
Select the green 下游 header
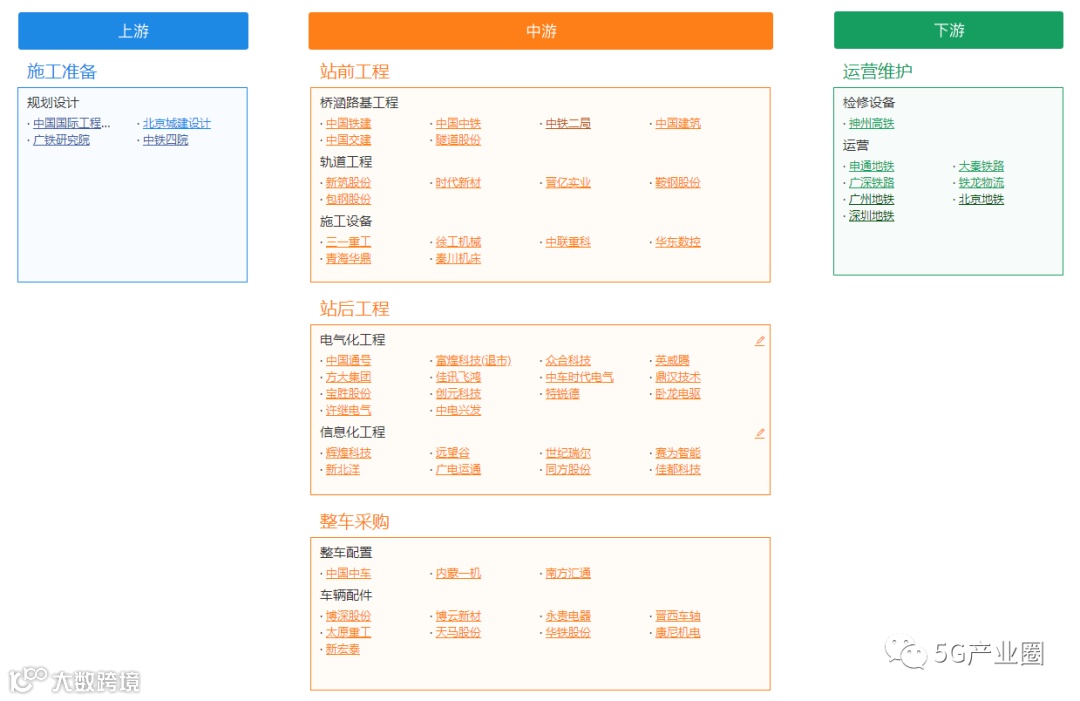(948, 30)
